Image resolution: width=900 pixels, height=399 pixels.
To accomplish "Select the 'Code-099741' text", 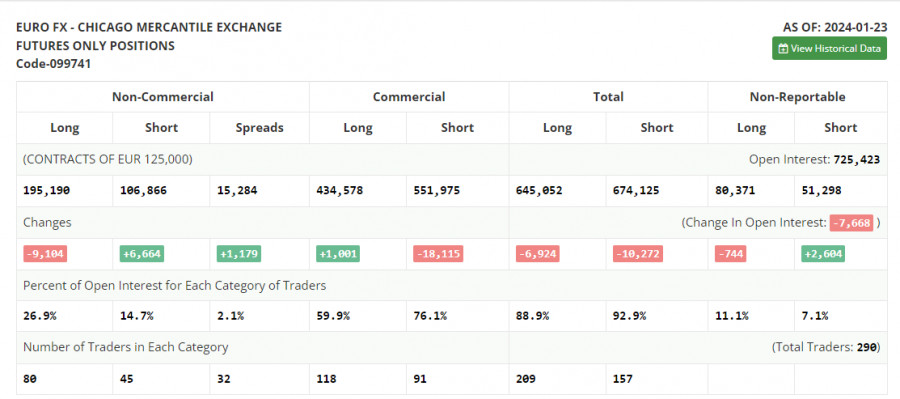I will pyautogui.click(x=53, y=64).
